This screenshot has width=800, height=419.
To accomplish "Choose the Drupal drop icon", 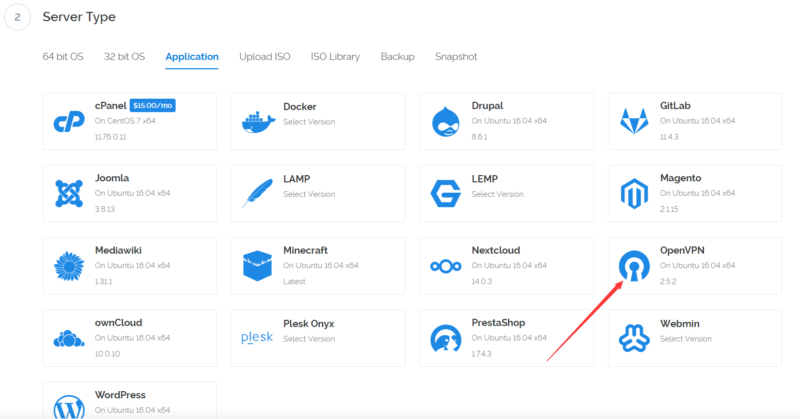I will 445,122.
